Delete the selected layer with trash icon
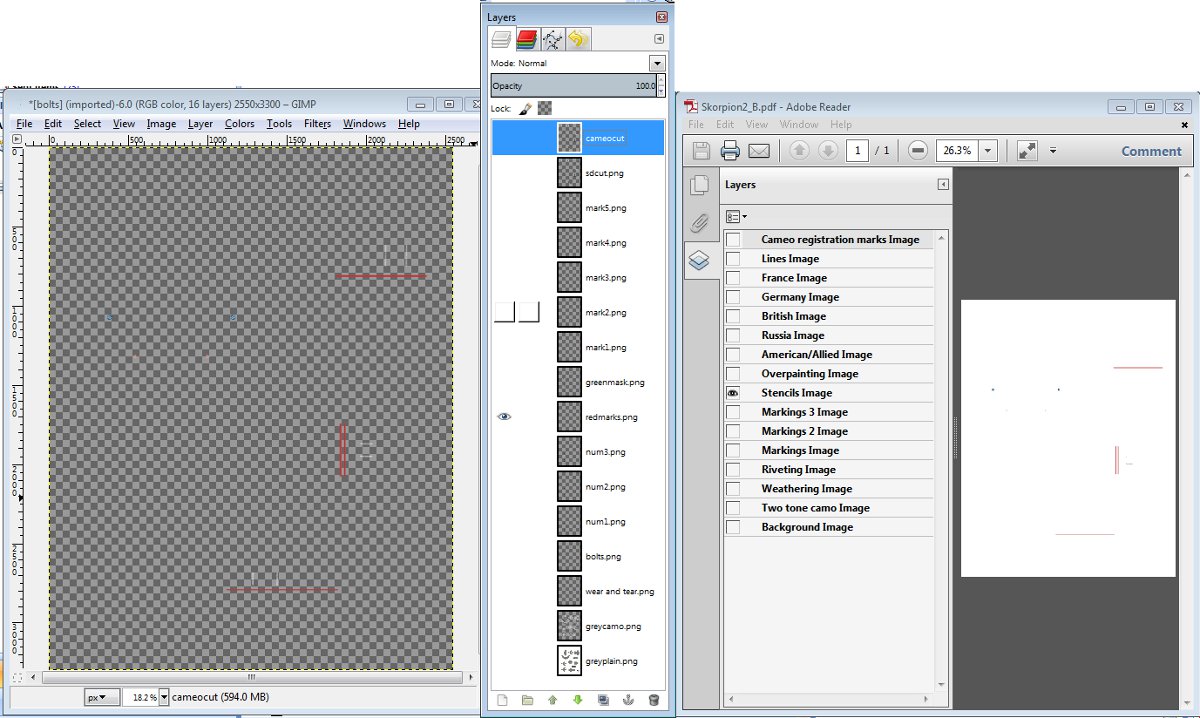The image size is (1200, 718). (x=654, y=700)
